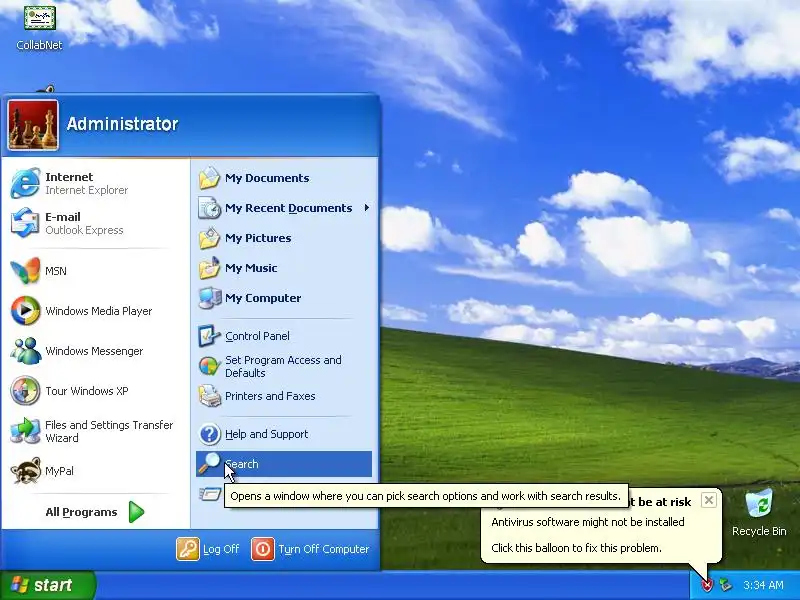This screenshot has height=600, width=800.
Task: Select the Printers and Faxes entry text
Action: 270,396
